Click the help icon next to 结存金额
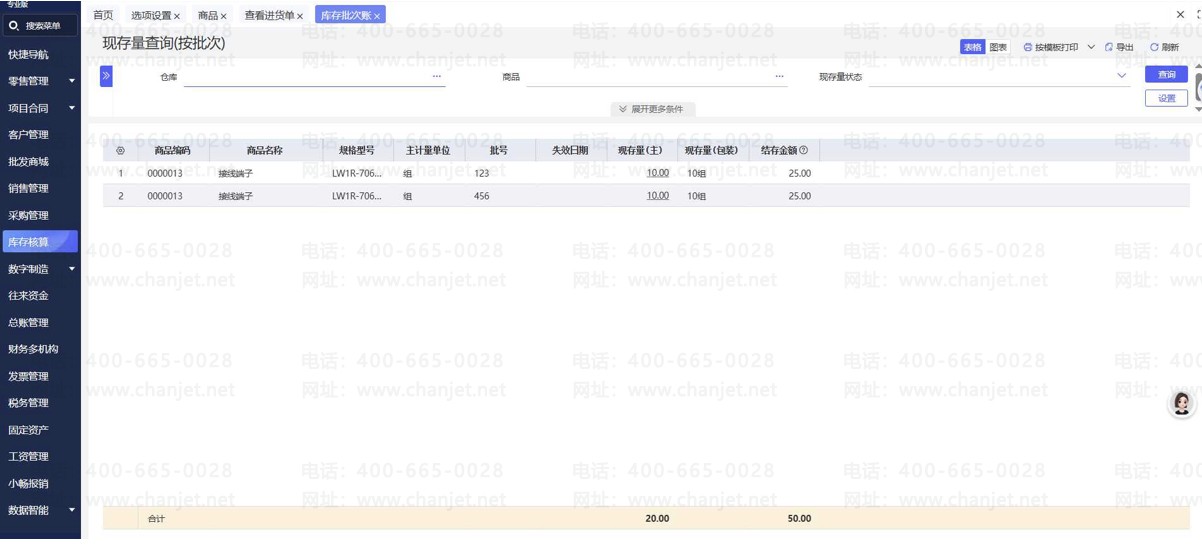This screenshot has width=1202, height=548. coord(803,151)
